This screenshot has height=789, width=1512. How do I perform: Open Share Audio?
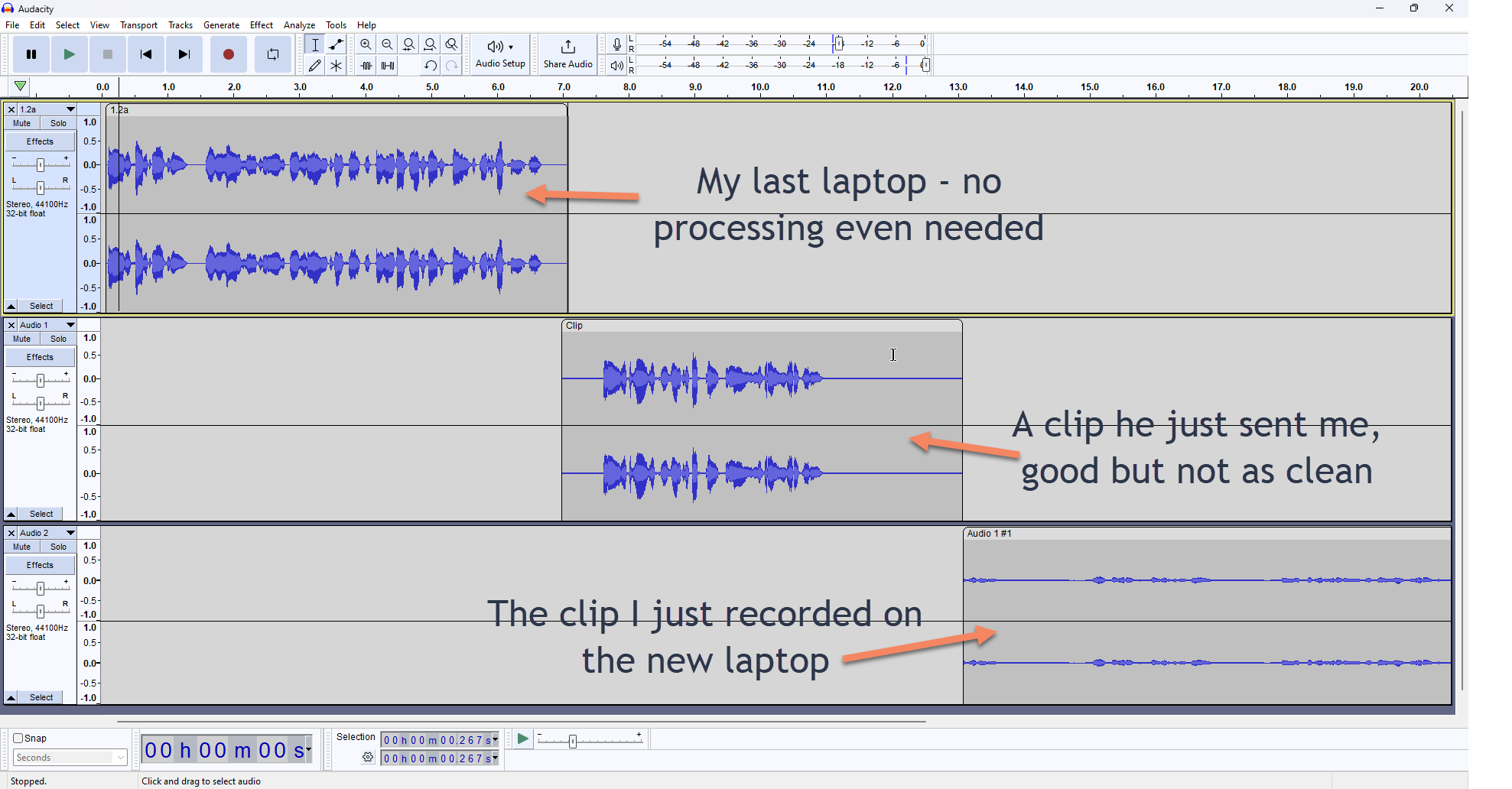(x=567, y=54)
